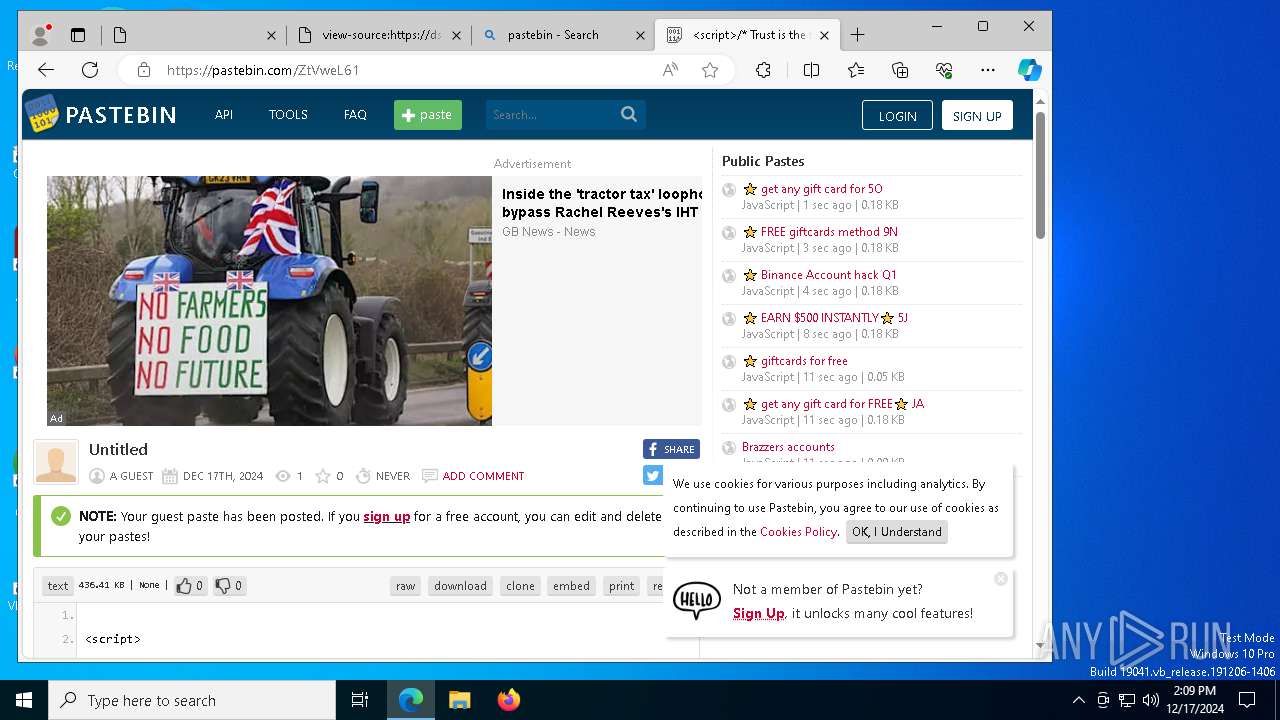The image size is (1280, 720).
Task: Create a new paste button
Action: (428, 115)
